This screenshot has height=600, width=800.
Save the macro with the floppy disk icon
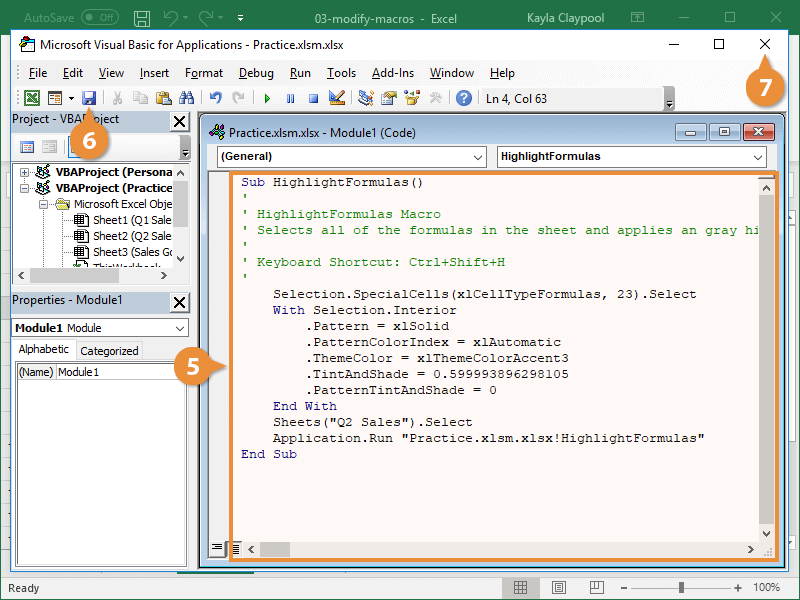pos(88,98)
